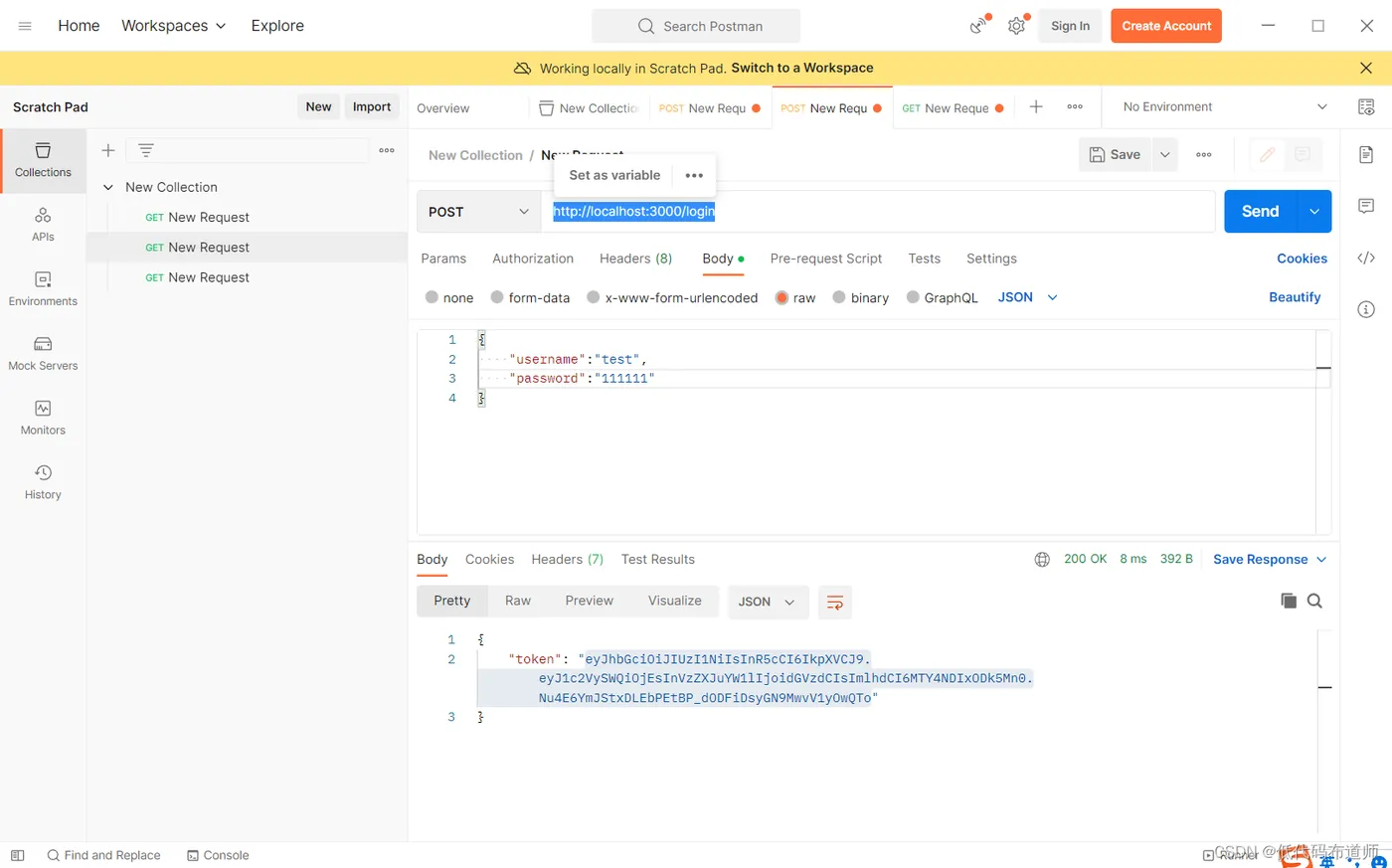
Task: Click the capture requests satellite icon
Action: [x=980, y=26]
